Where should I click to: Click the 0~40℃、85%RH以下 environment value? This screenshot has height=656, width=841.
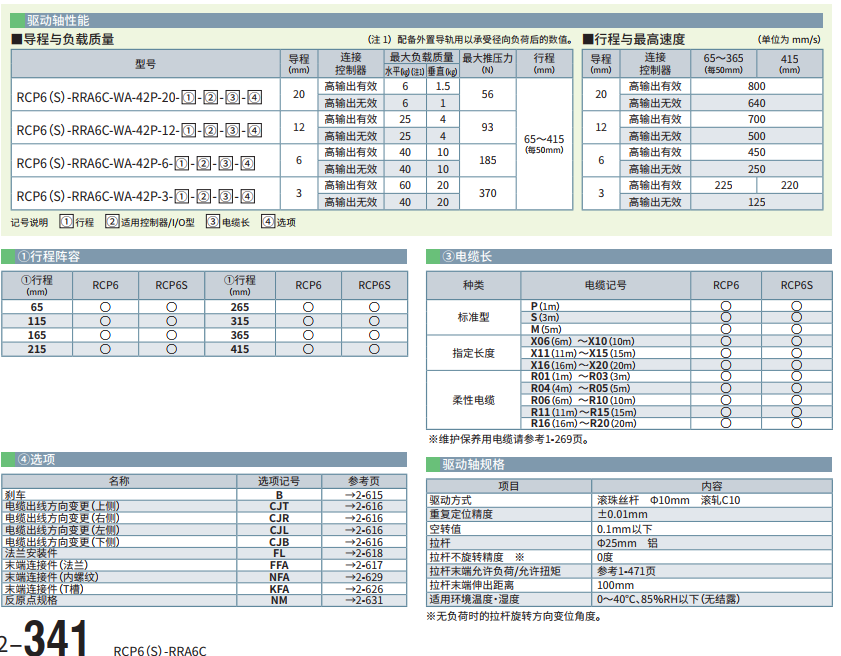tap(668, 599)
